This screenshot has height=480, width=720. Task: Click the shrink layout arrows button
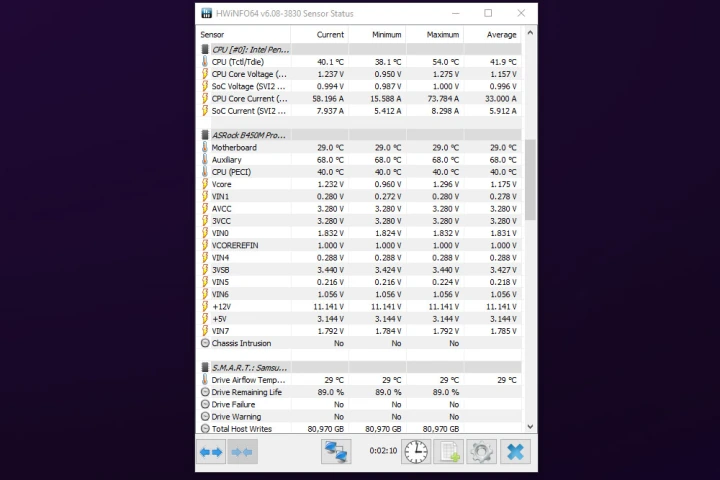pyautogui.click(x=242, y=452)
